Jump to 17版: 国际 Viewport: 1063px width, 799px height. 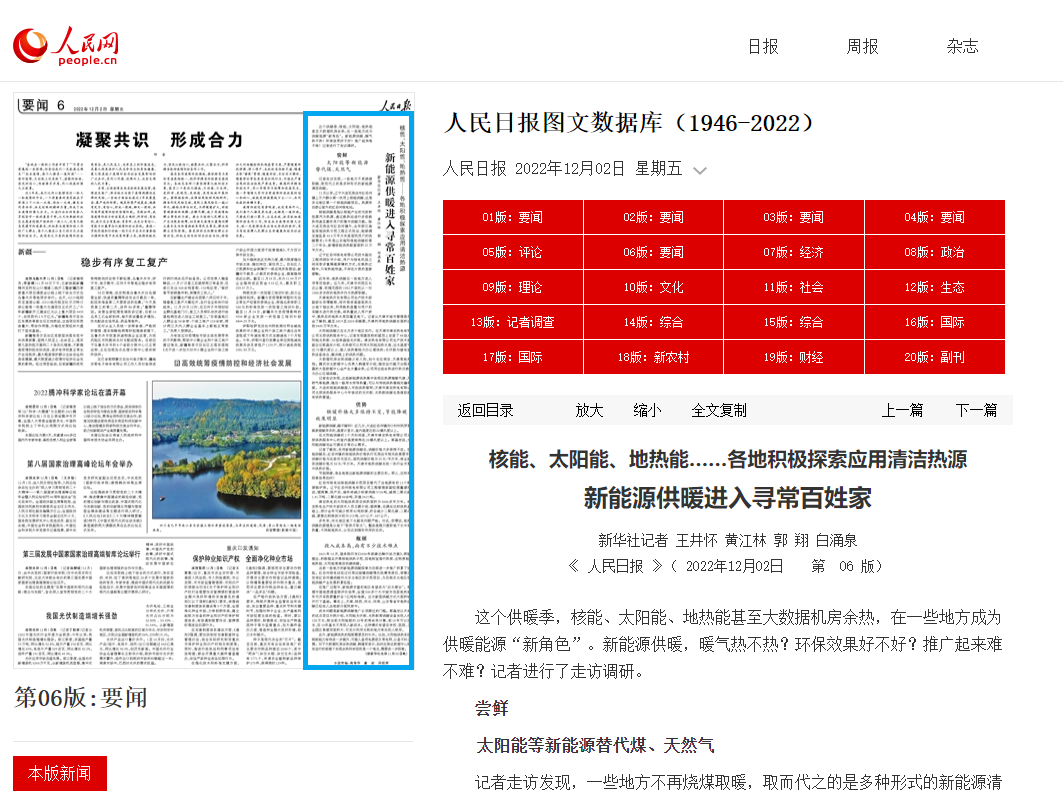tap(513, 357)
